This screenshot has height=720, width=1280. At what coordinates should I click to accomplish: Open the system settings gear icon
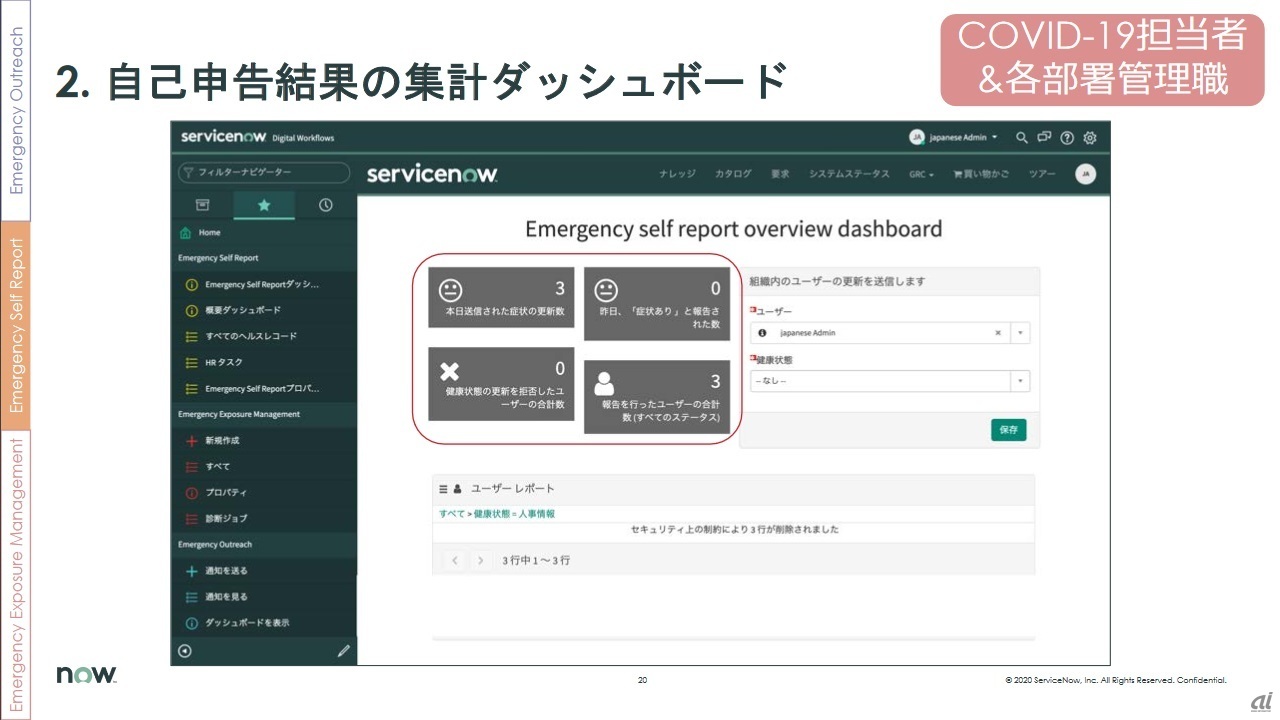click(x=1090, y=137)
